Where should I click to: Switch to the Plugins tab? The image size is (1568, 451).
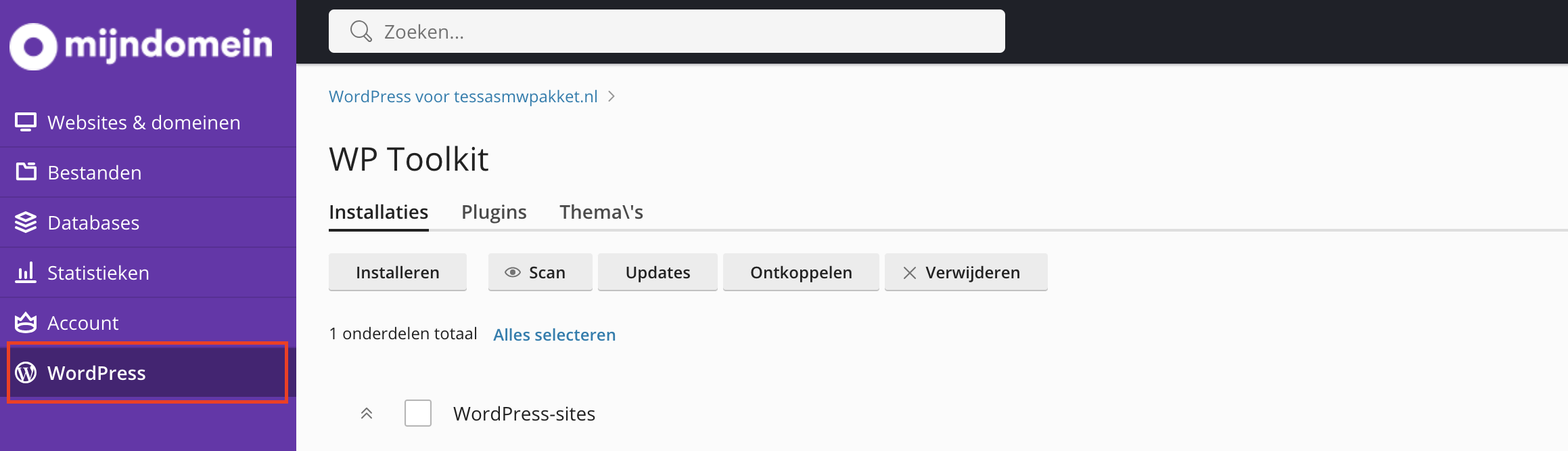point(494,211)
